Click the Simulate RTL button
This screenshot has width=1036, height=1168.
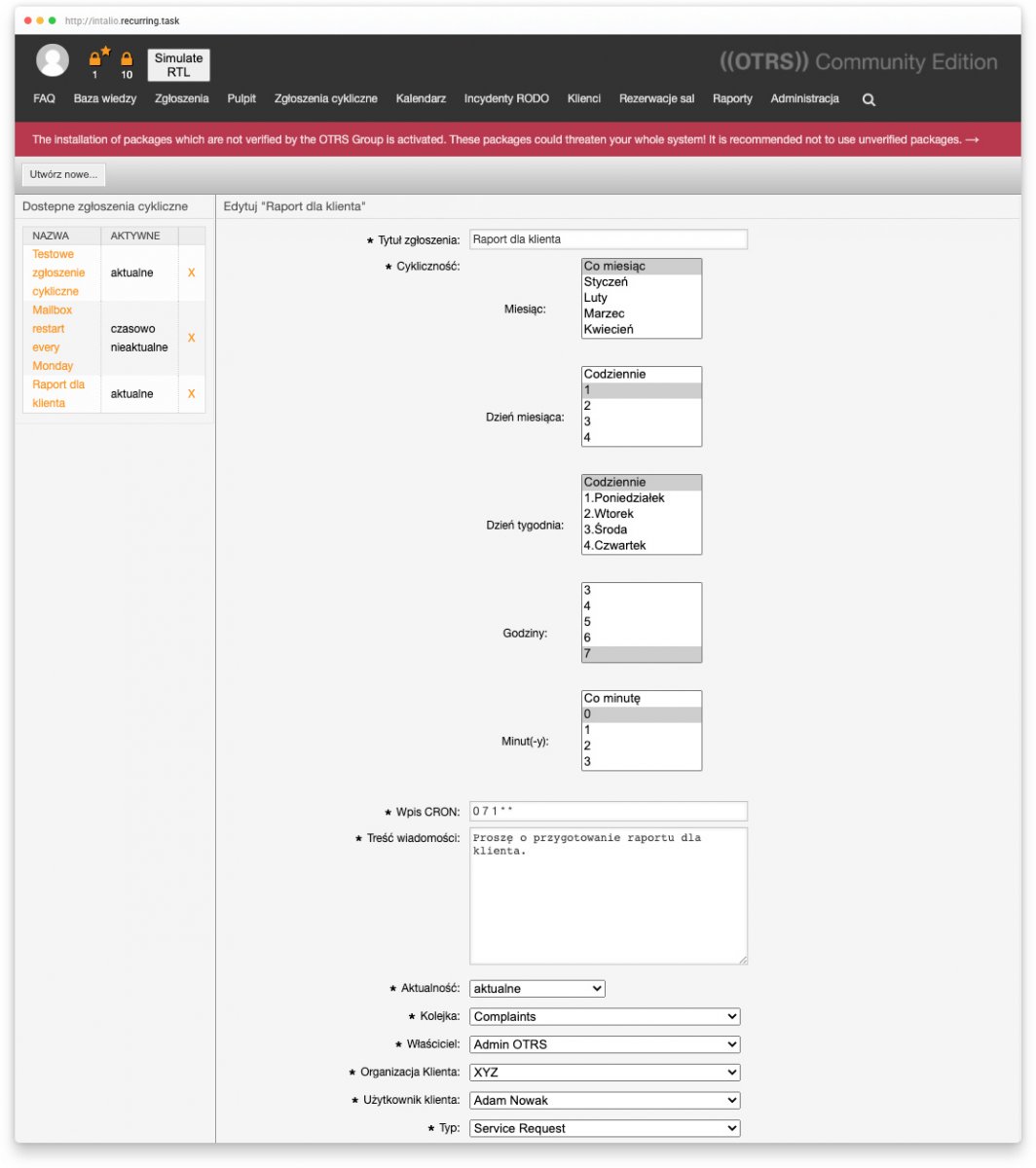[x=179, y=65]
